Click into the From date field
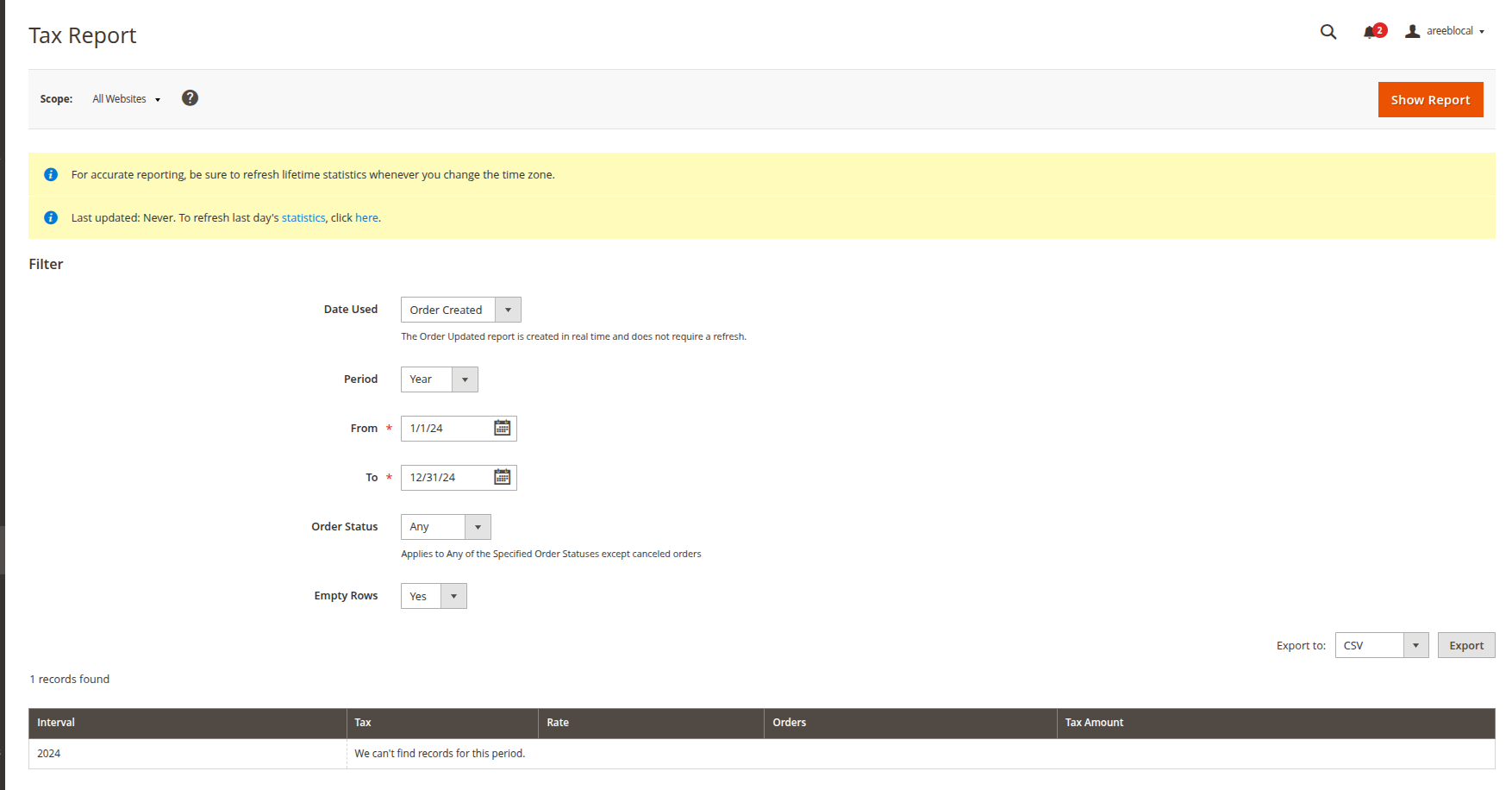This screenshot has height=790, width=1512. point(446,429)
